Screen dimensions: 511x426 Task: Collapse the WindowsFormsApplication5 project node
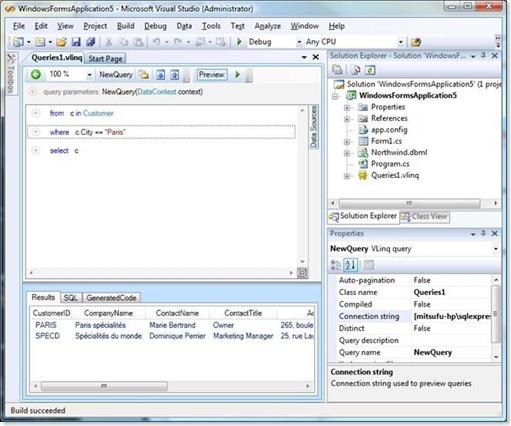(x=336, y=96)
